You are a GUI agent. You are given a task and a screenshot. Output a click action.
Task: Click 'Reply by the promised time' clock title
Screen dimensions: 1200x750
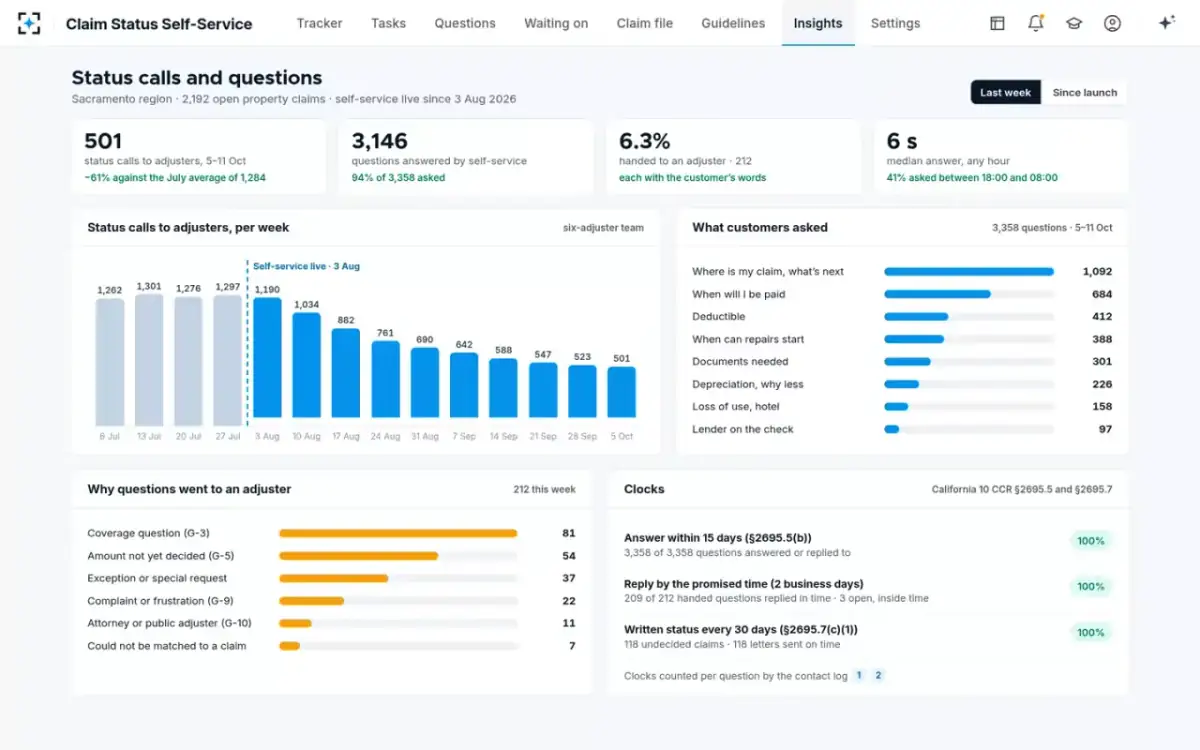pos(744,584)
